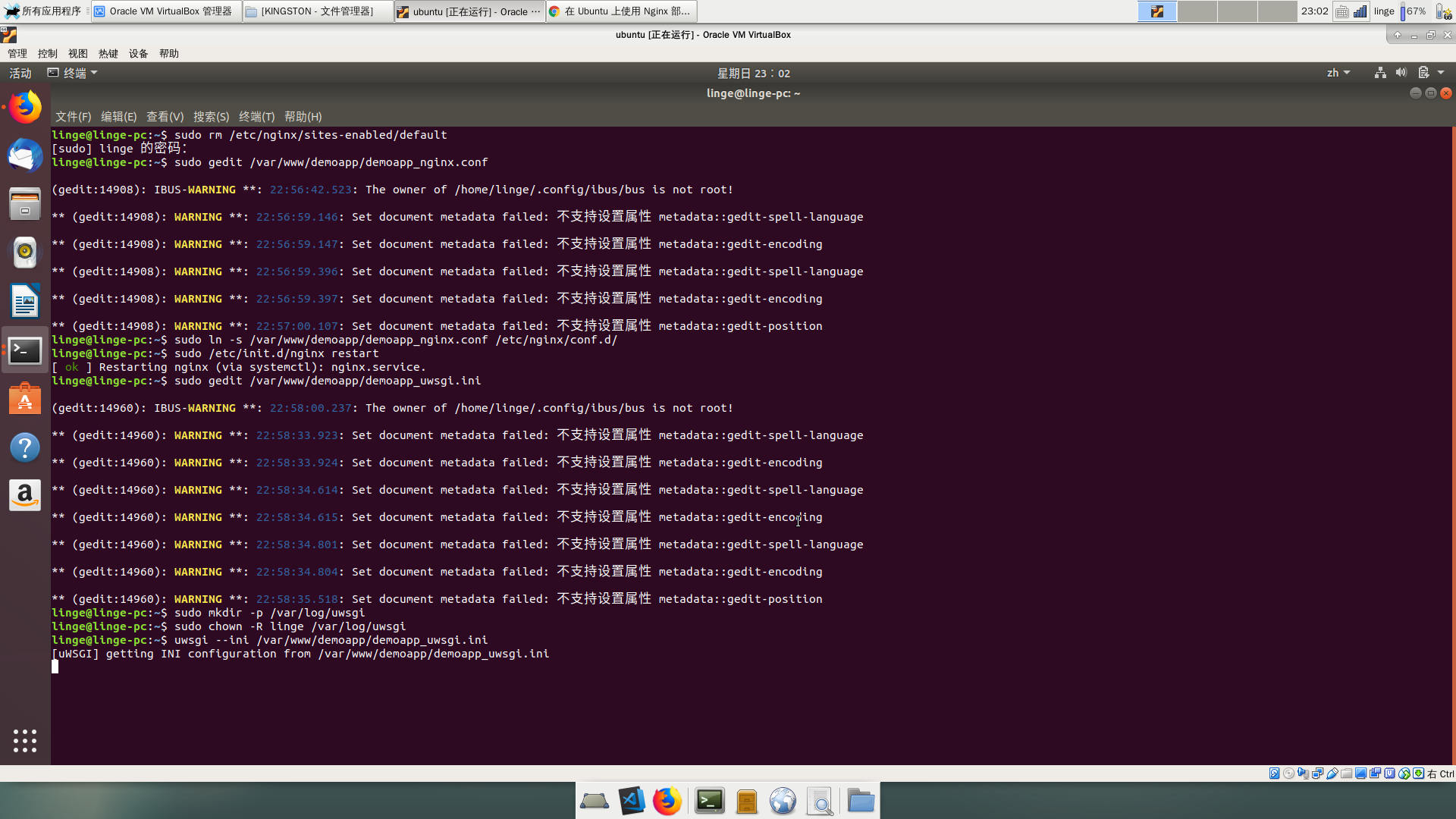Open the 搜索(S) terminal menu

(x=211, y=117)
